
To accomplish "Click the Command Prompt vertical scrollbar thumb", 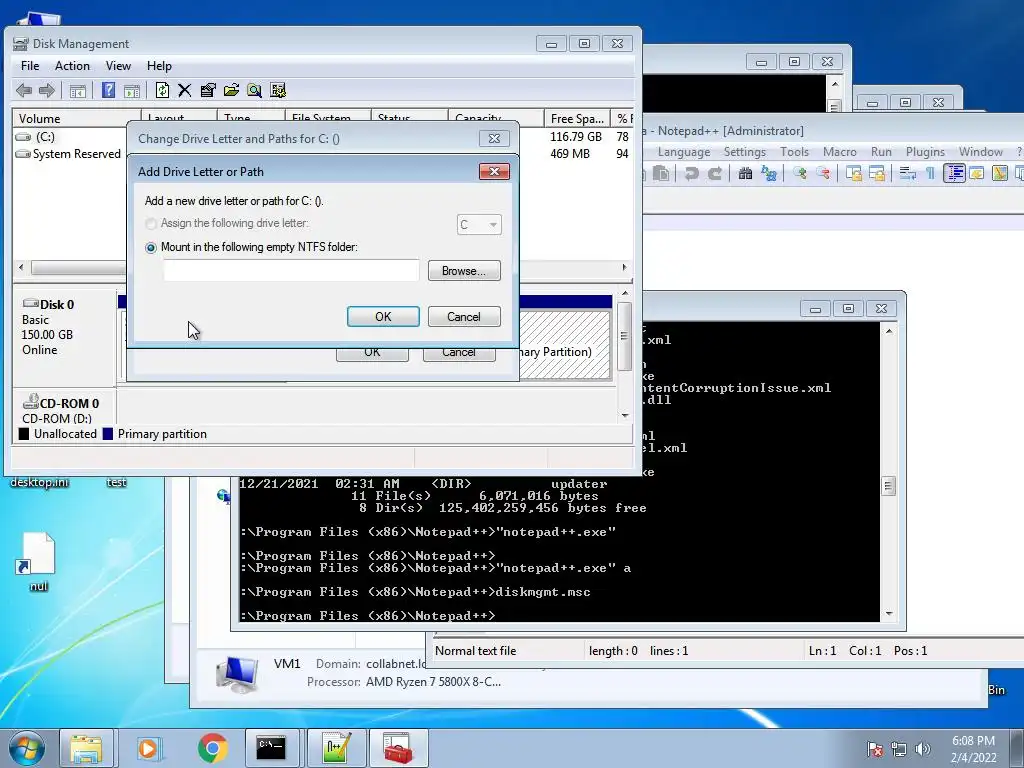I will (889, 486).
